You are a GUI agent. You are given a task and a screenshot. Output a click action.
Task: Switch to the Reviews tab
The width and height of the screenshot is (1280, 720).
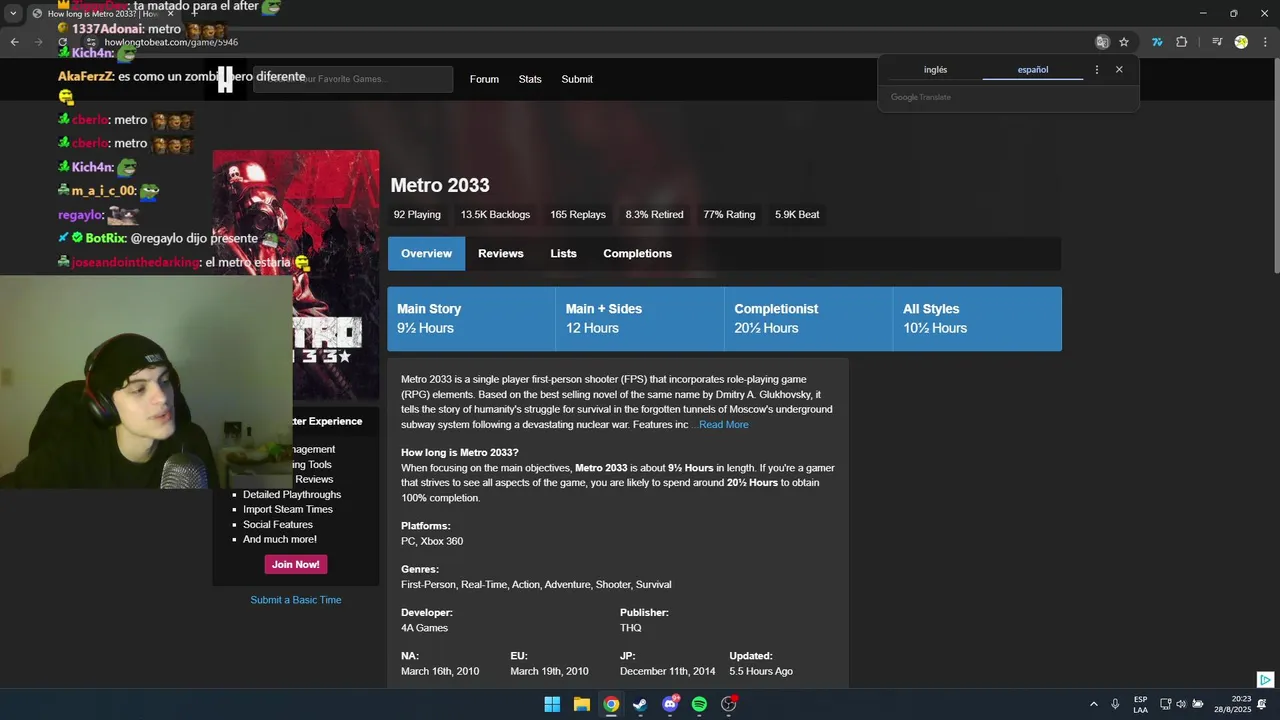(x=501, y=254)
